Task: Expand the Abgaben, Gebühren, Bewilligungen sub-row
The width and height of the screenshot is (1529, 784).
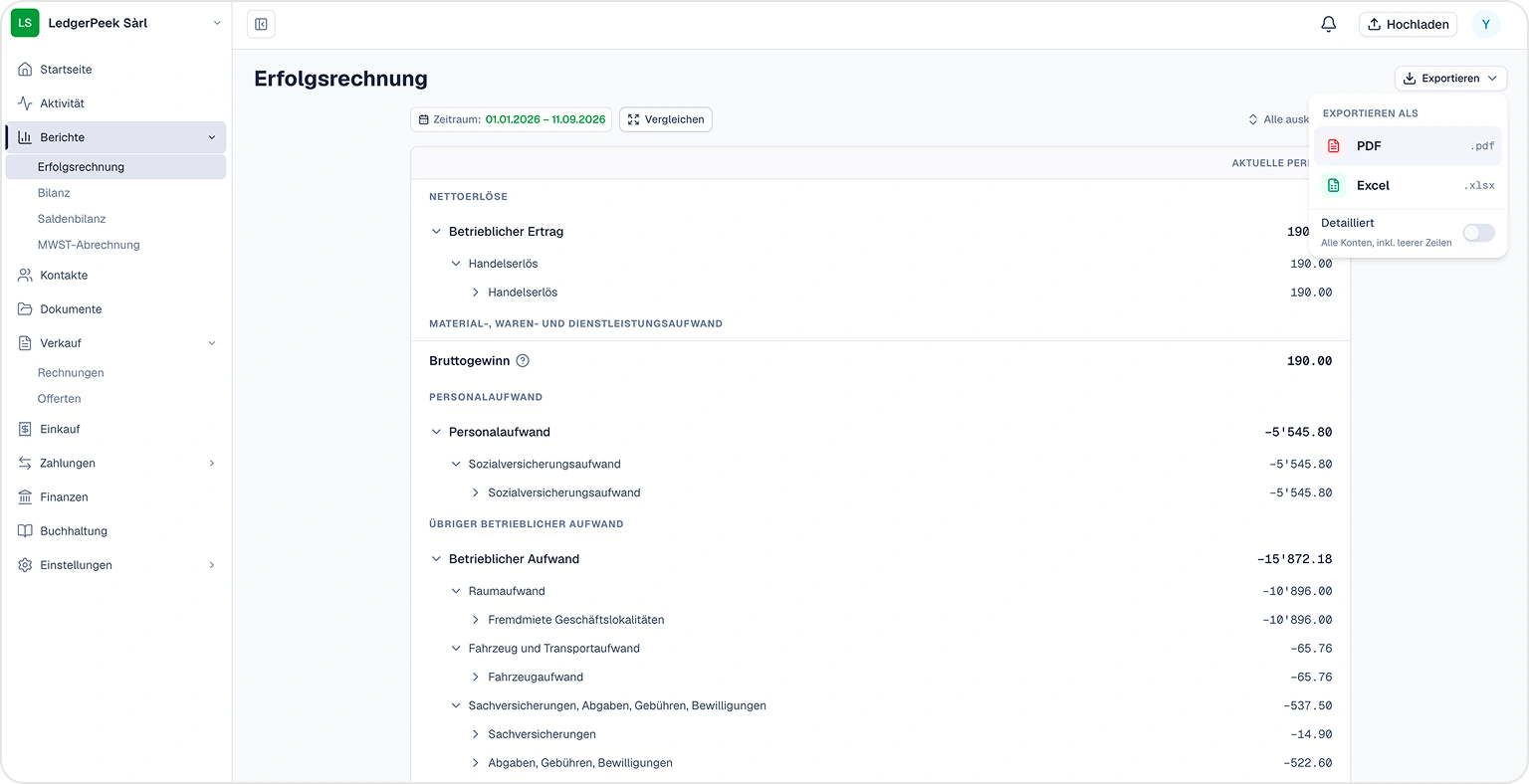Action: tap(475, 763)
